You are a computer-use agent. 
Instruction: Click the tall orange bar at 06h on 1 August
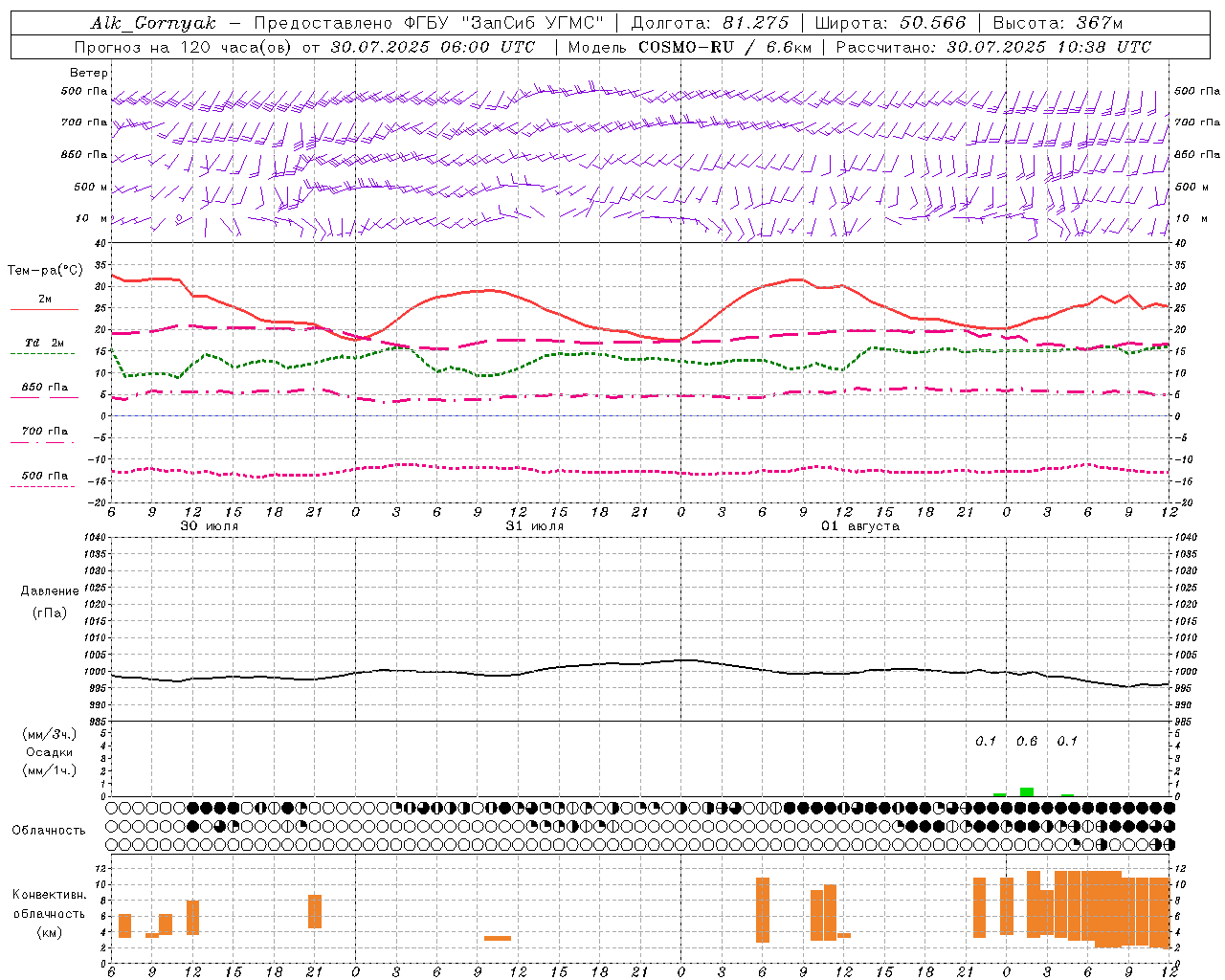763,910
